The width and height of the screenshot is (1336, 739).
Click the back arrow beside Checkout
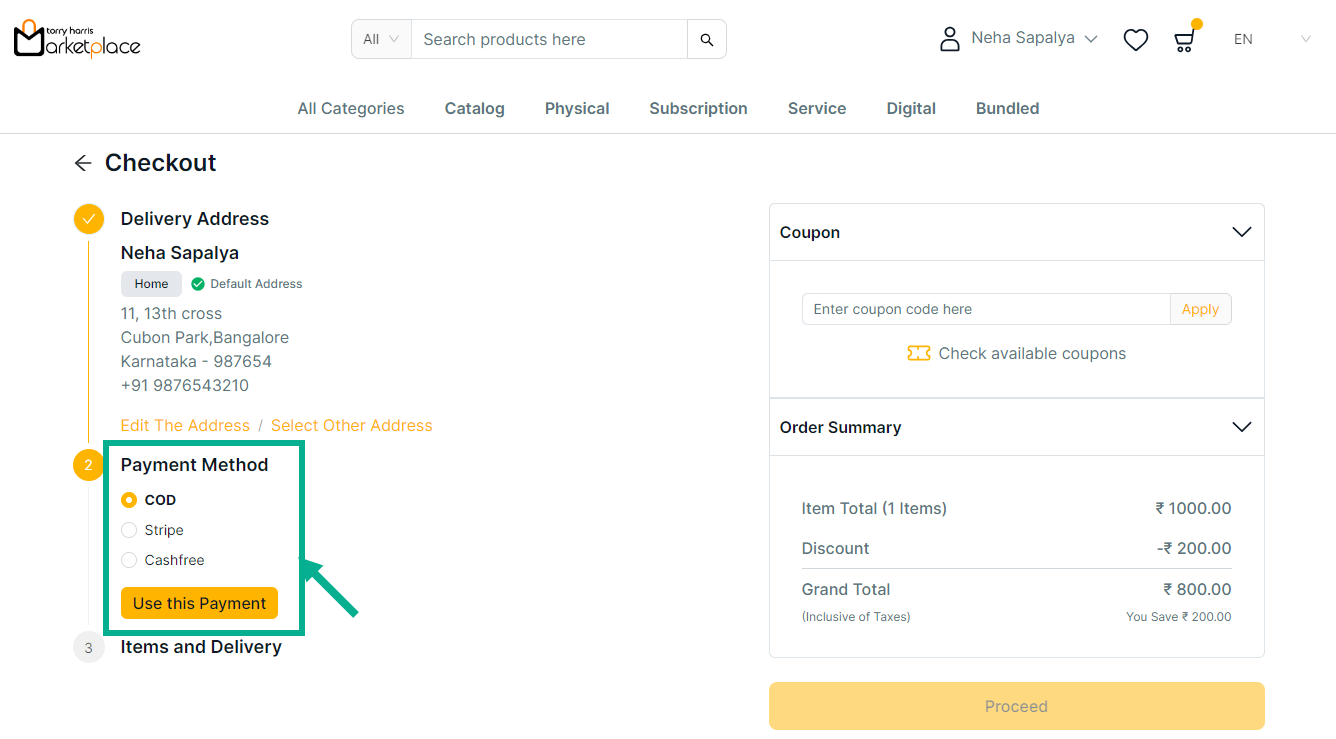pyautogui.click(x=83, y=163)
